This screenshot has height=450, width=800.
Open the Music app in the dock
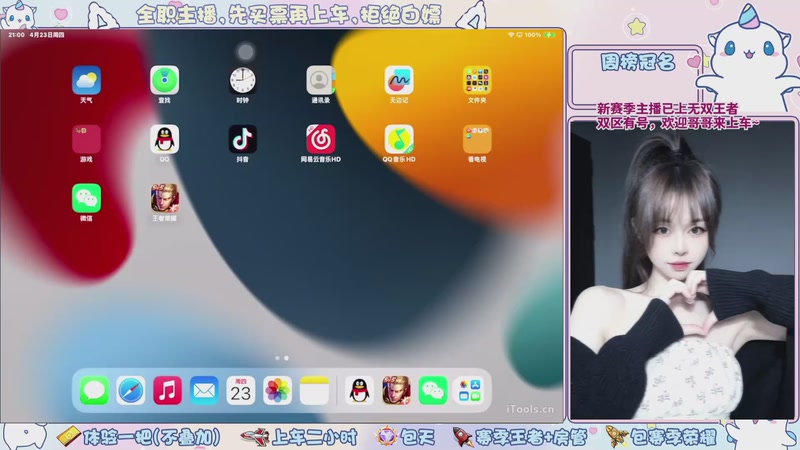[167, 391]
